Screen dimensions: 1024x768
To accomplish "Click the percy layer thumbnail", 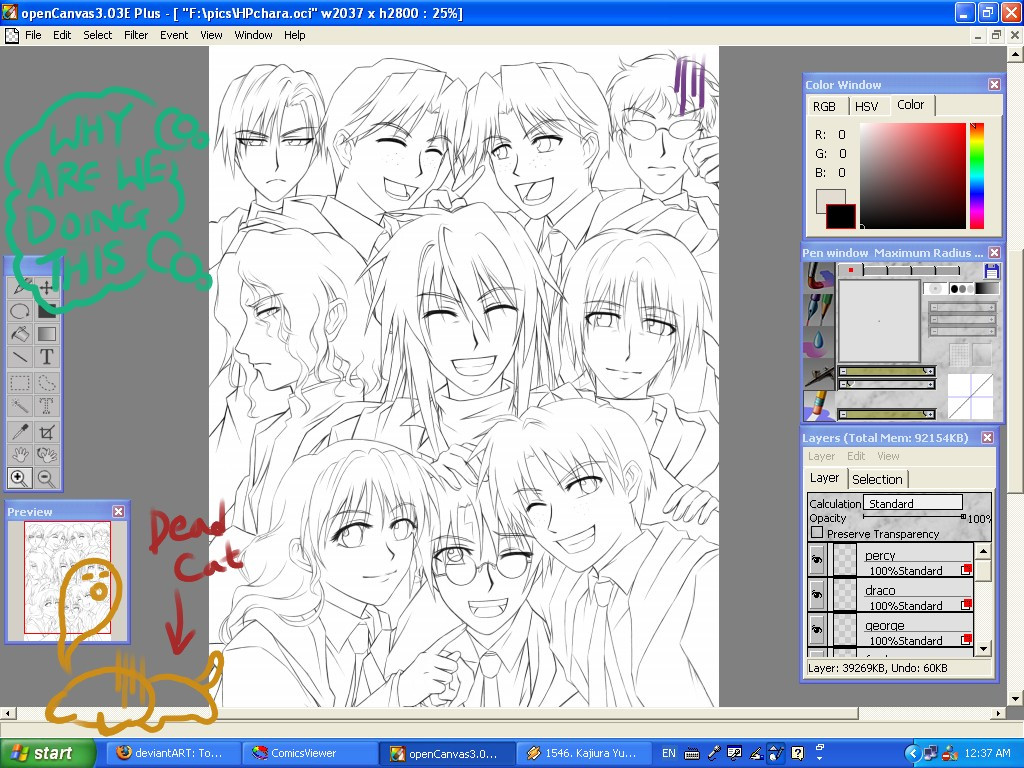I will click(x=844, y=560).
